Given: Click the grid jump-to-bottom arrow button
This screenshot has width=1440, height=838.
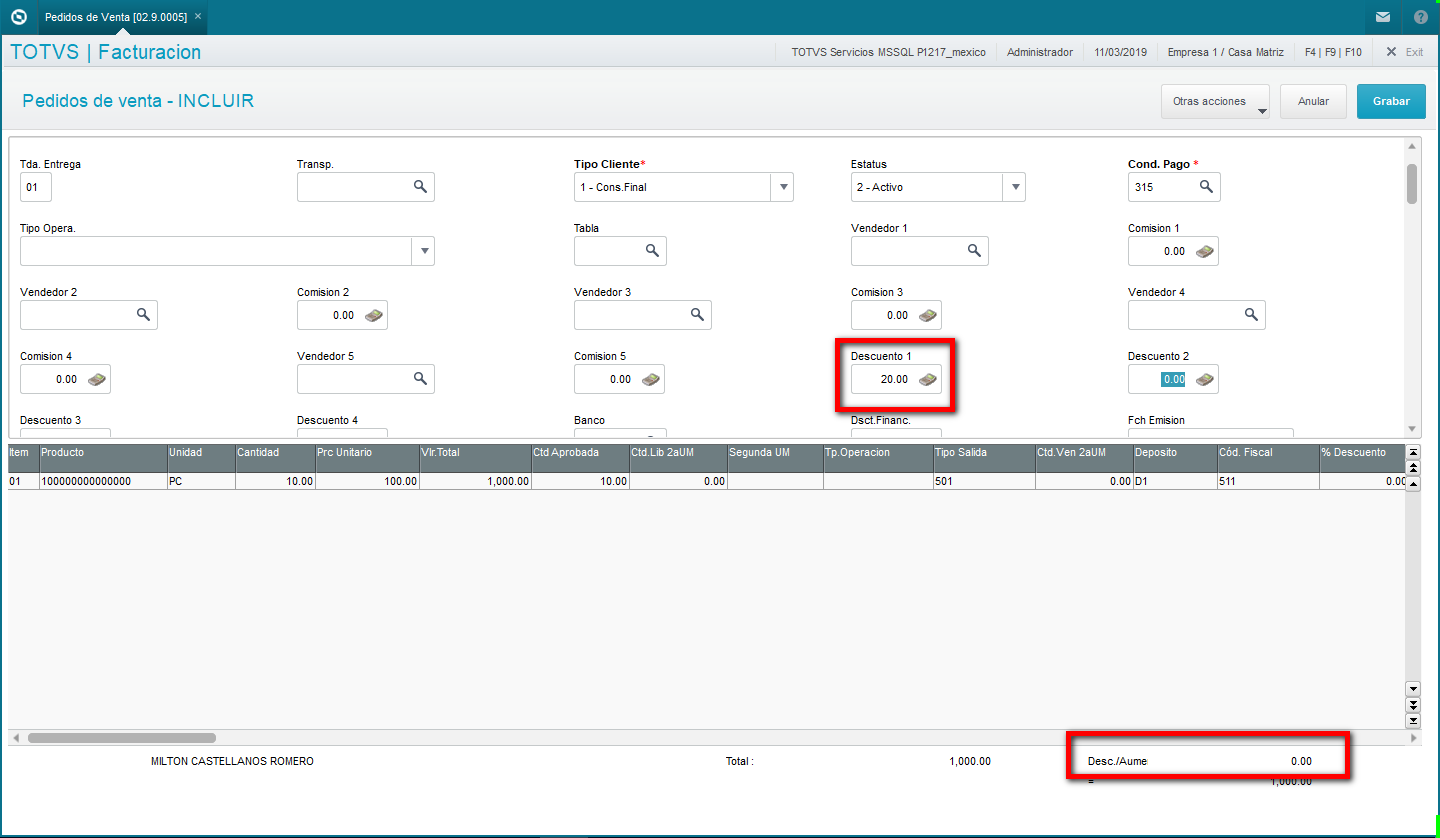Looking at the screenshot, I should 1413,720.
